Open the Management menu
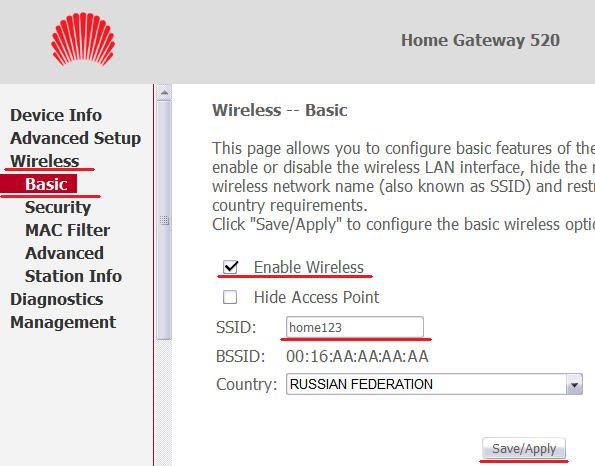This screenshot has height=466, width=595. coord(63,323)
